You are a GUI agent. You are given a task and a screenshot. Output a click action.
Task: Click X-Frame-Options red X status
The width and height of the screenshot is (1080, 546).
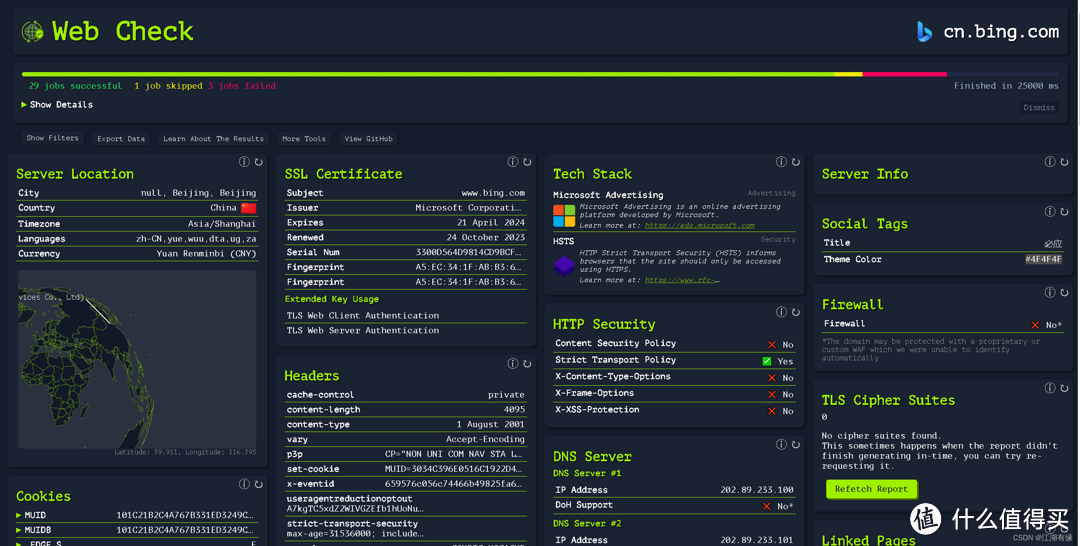[771, 394]
